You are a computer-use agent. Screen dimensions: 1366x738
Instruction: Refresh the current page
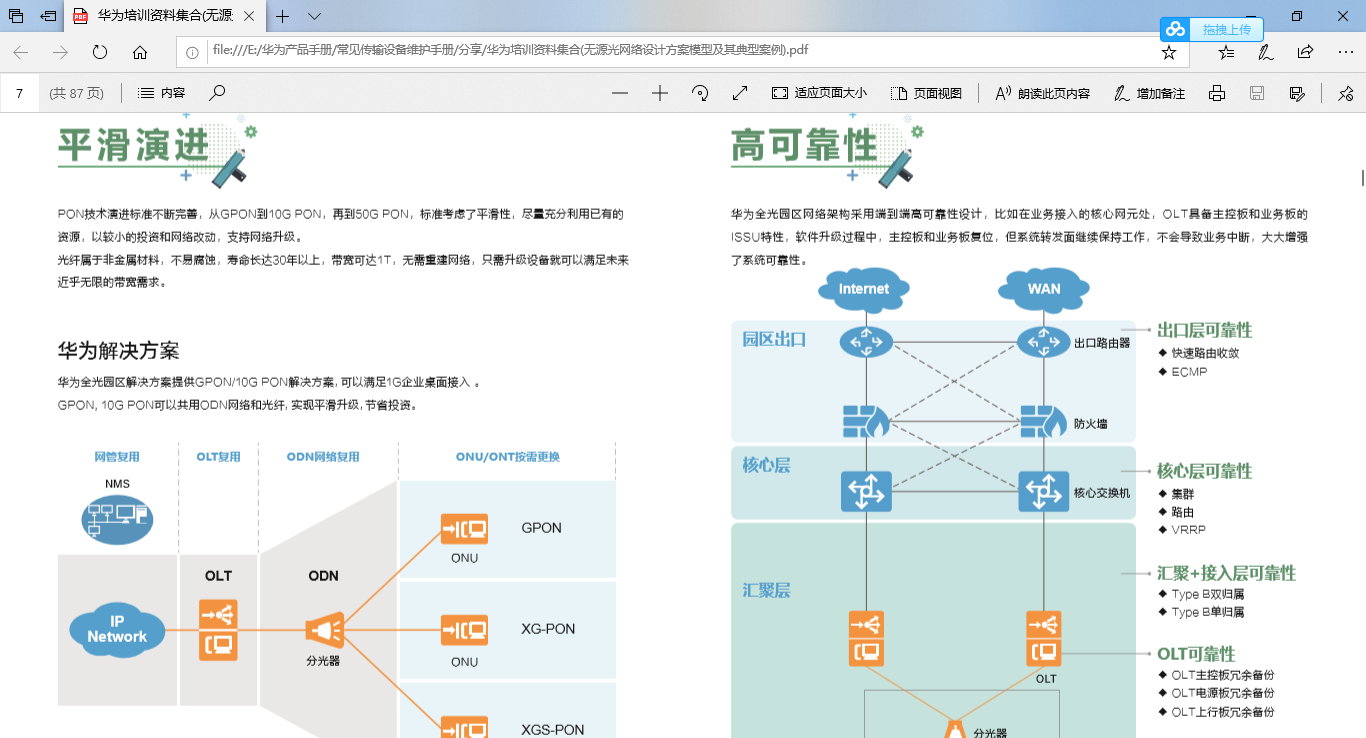(100, 53)
